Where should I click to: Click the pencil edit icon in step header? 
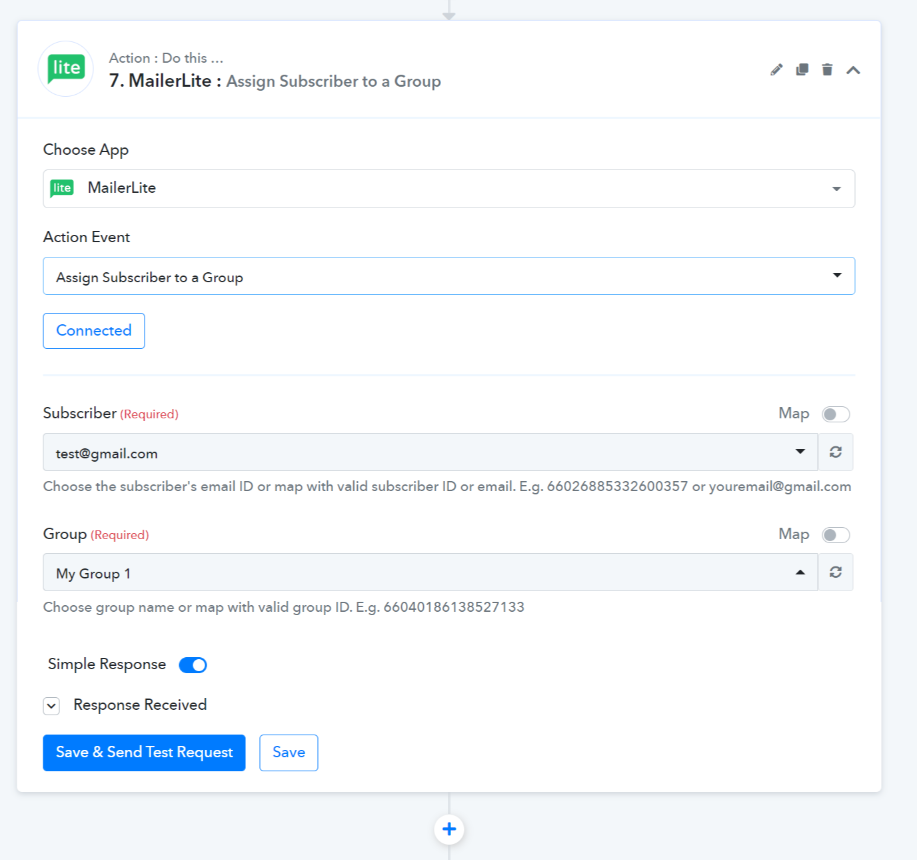point(776,70)
